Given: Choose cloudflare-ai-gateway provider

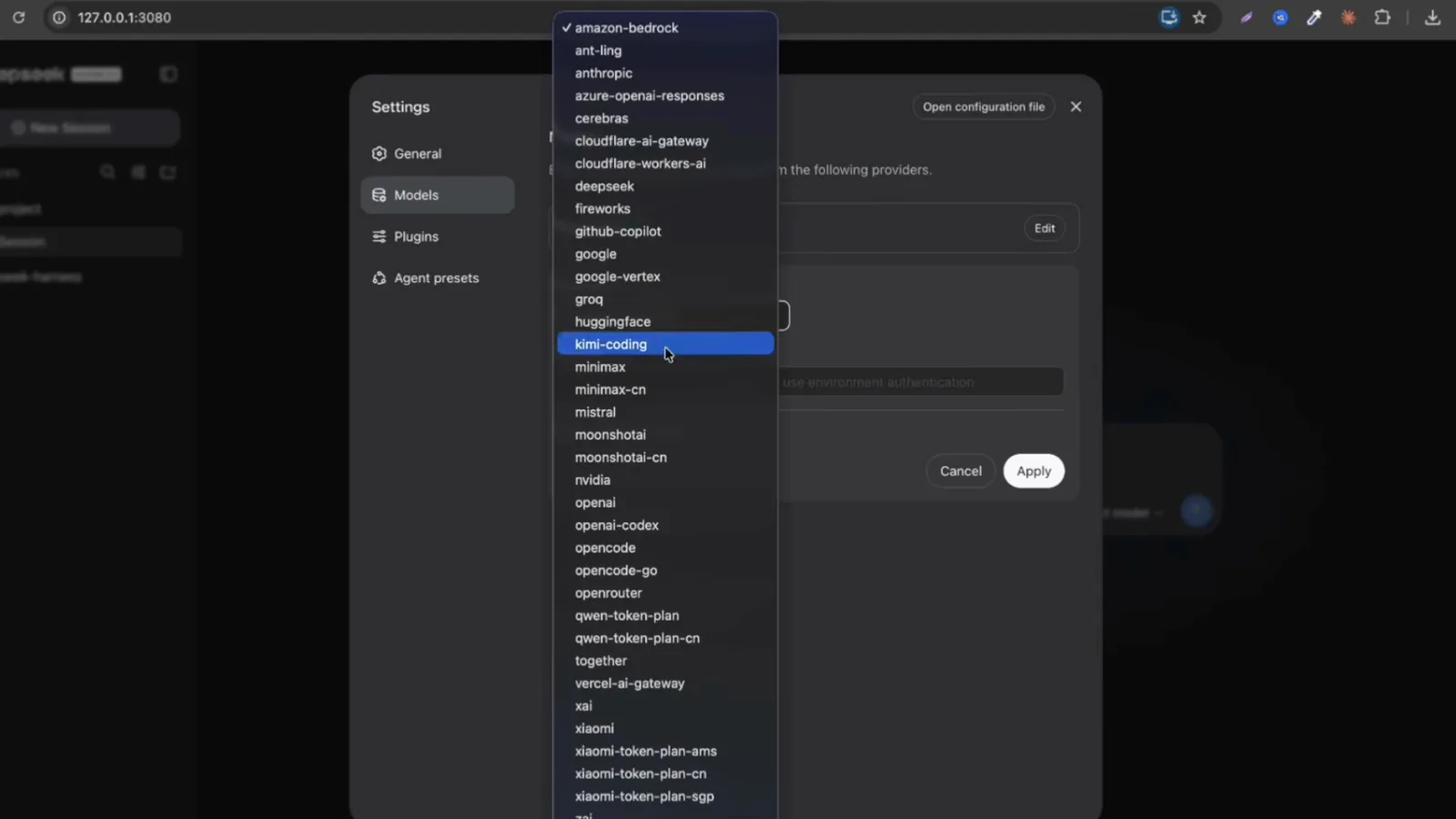Looking at the screenshot, I should pos(665,141).
